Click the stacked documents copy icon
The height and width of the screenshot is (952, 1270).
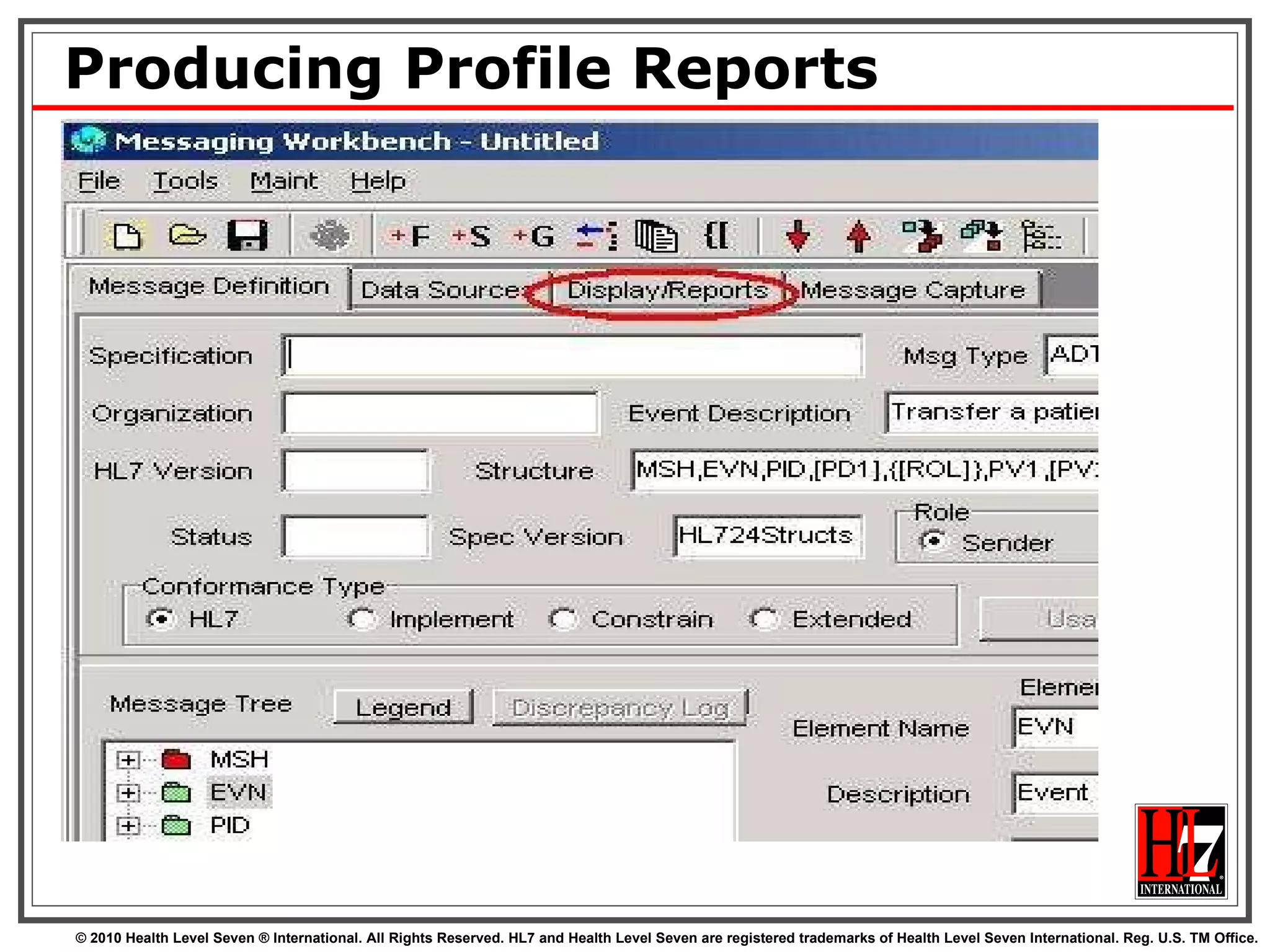pyautogui.click(x=656, y=236)
